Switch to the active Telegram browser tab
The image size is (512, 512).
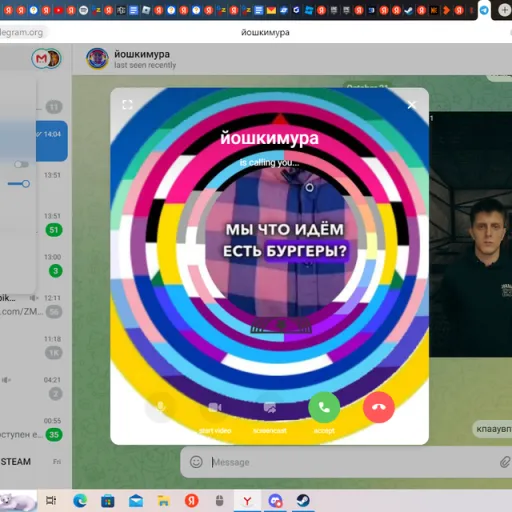click(x=484, y=10)
